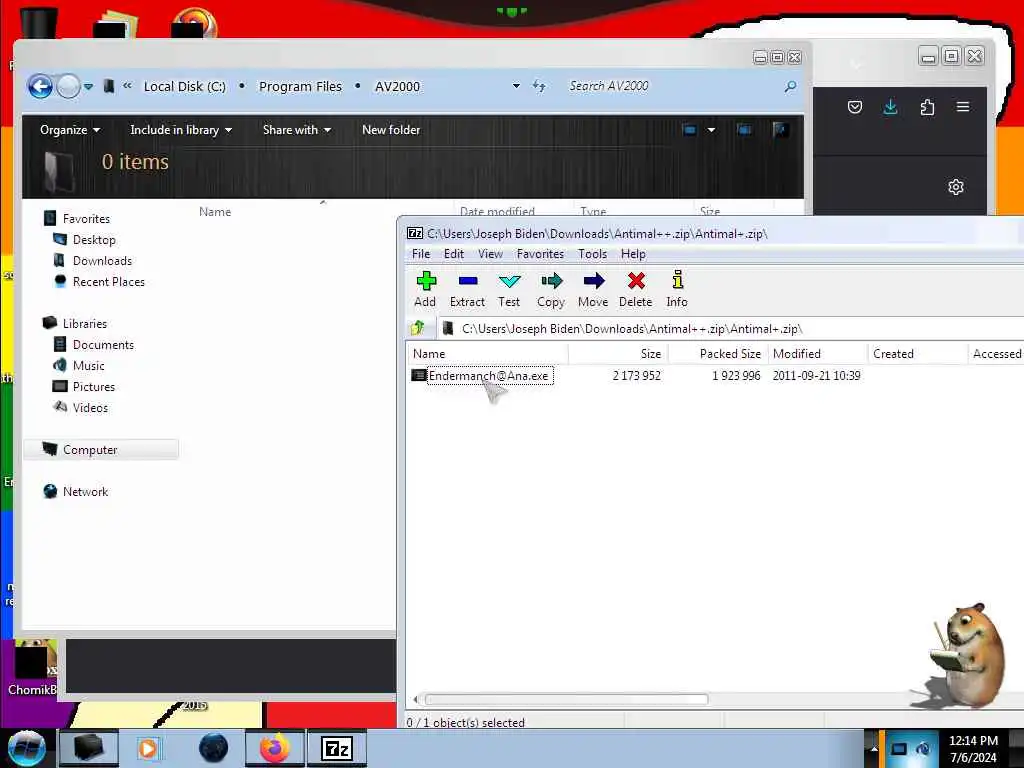Open Videos library in navigation pane
This screenshot has width=1024, height=768.
click(90, 408)
